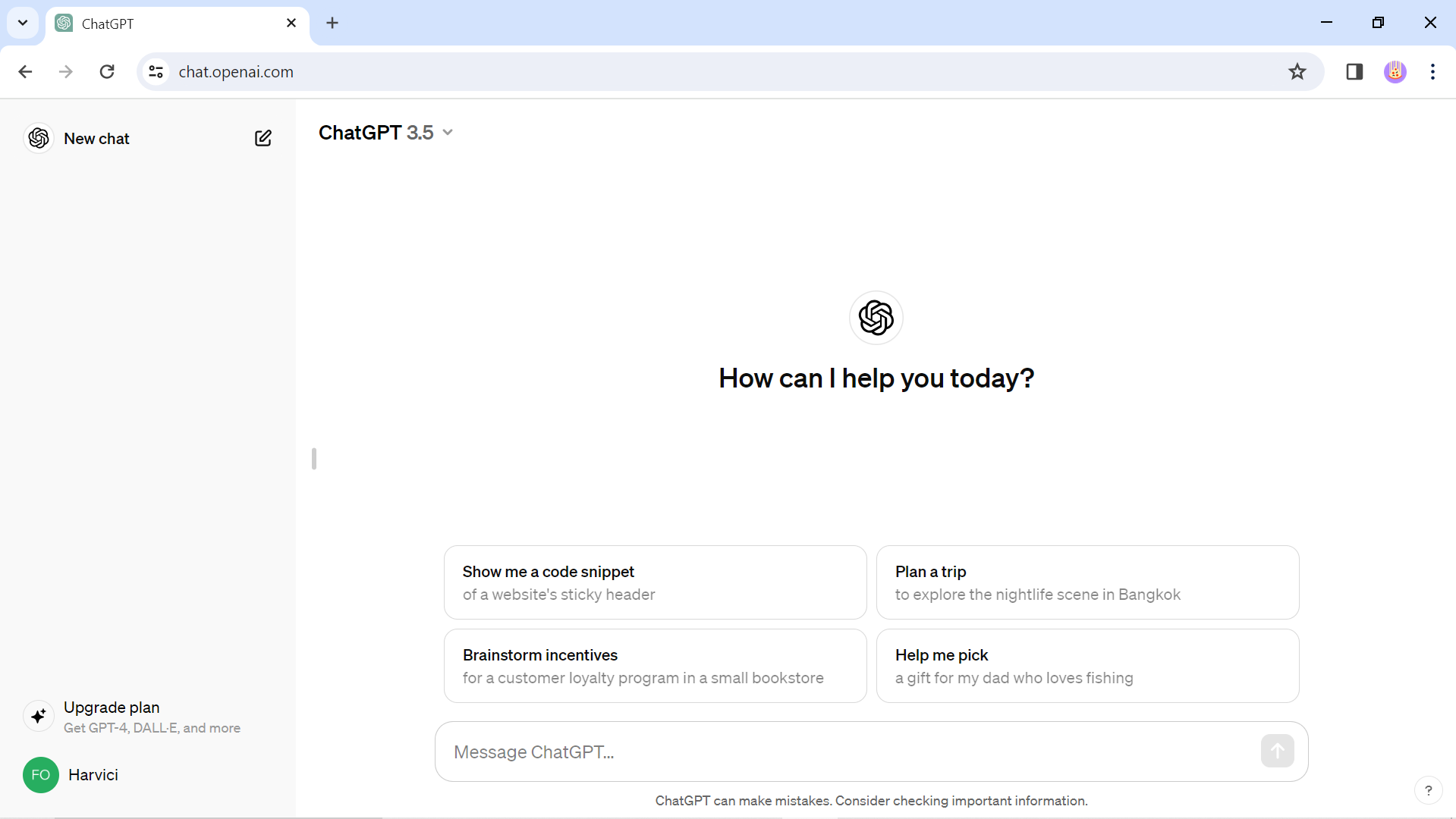Click the ChatGPT tab favicon
The height and width of the screenshot is (819, 1456).
tap(64, 23)
